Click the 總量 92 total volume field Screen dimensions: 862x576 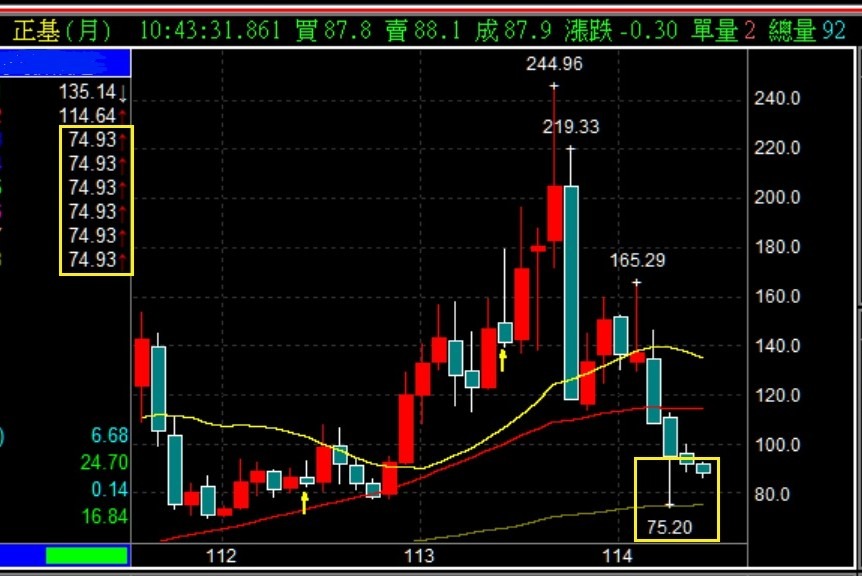[806, 30]
